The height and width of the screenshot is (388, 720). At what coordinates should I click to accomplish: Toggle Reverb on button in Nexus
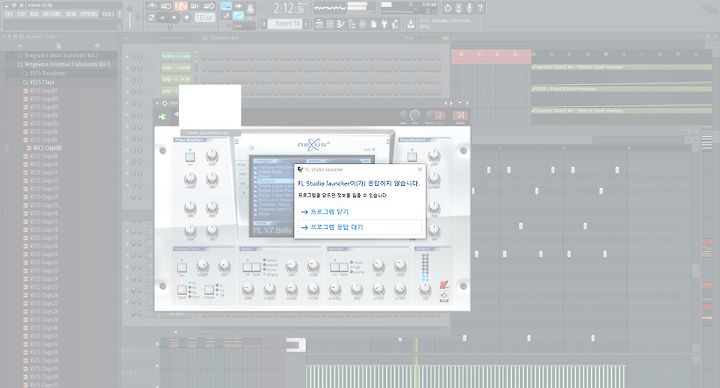coord(335,267)
